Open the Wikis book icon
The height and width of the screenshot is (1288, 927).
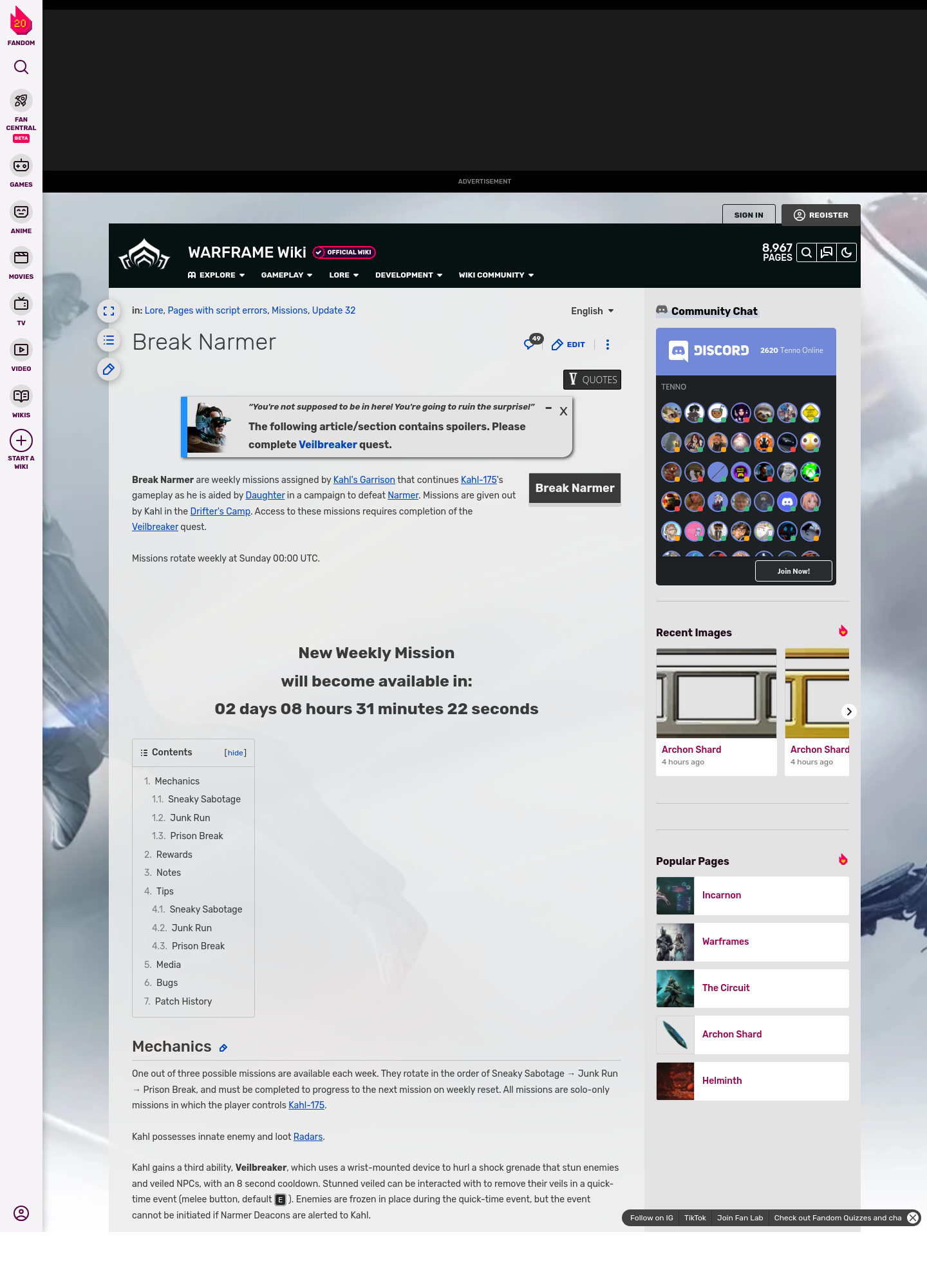tap(21, 396)
